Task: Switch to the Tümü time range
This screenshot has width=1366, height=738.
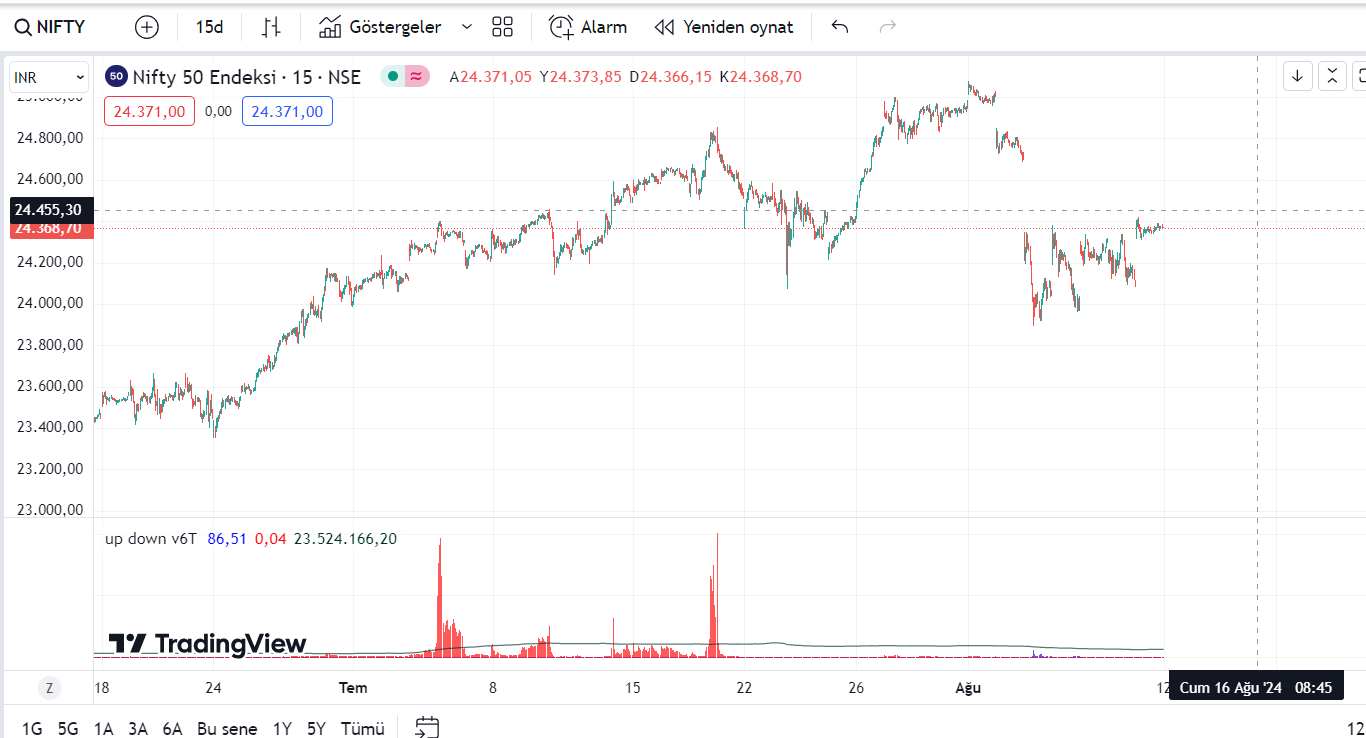Action: point(362,728)
